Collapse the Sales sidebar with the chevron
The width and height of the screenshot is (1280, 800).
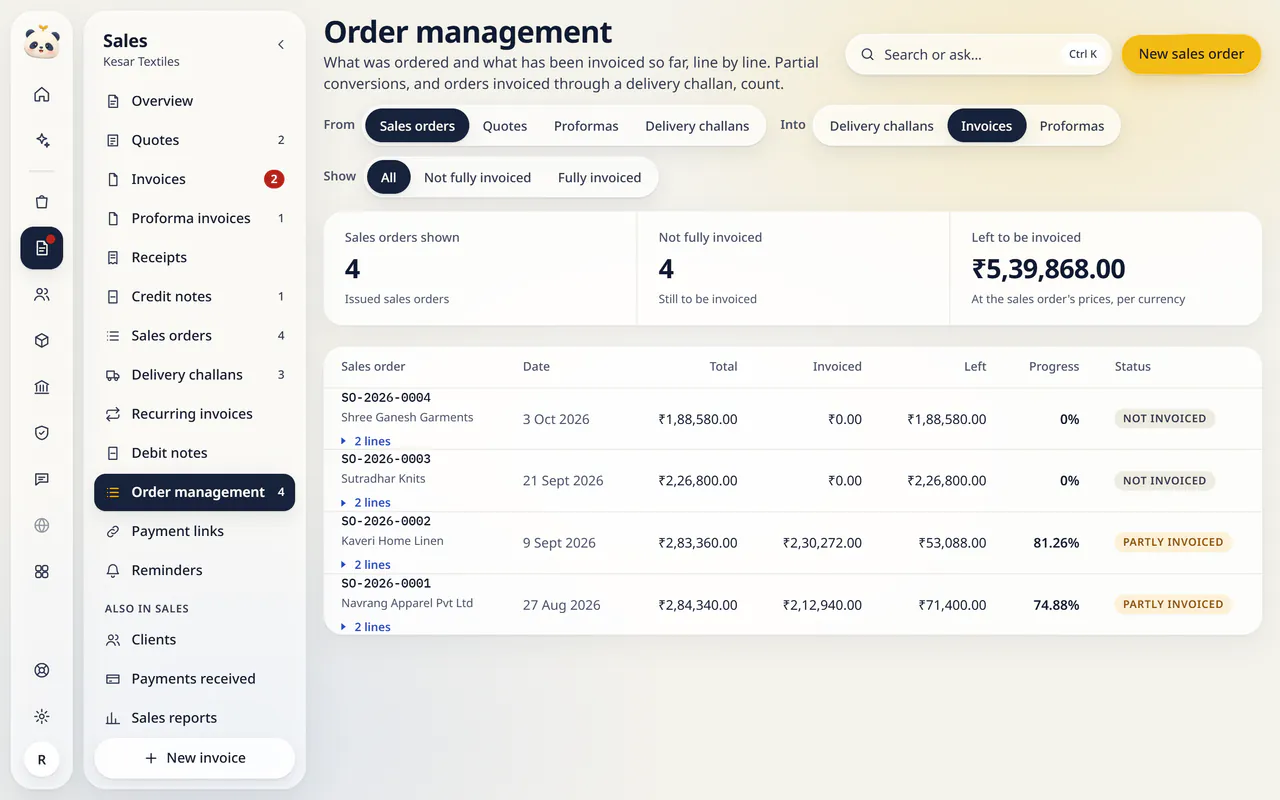(281, 45)
